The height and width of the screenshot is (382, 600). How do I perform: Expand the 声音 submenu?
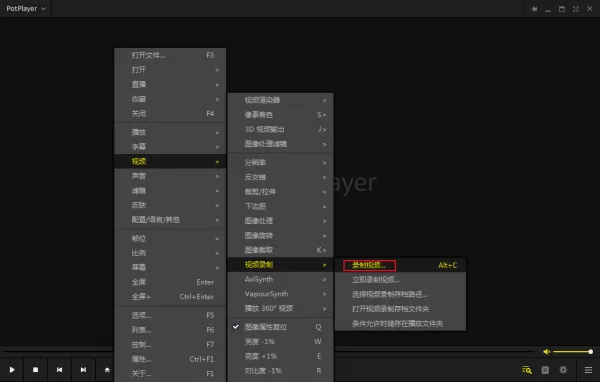pyautogui.click(x=170, y=176)
